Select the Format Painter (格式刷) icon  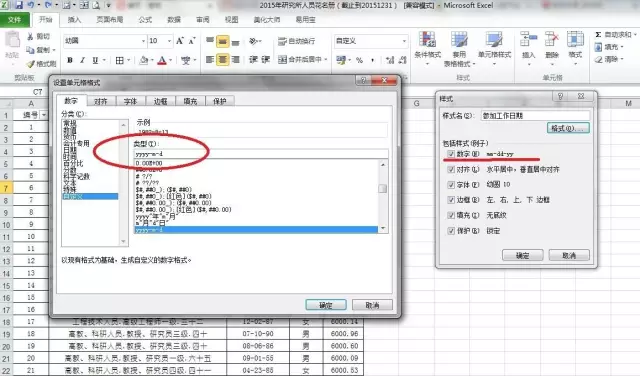coord(31,64)
